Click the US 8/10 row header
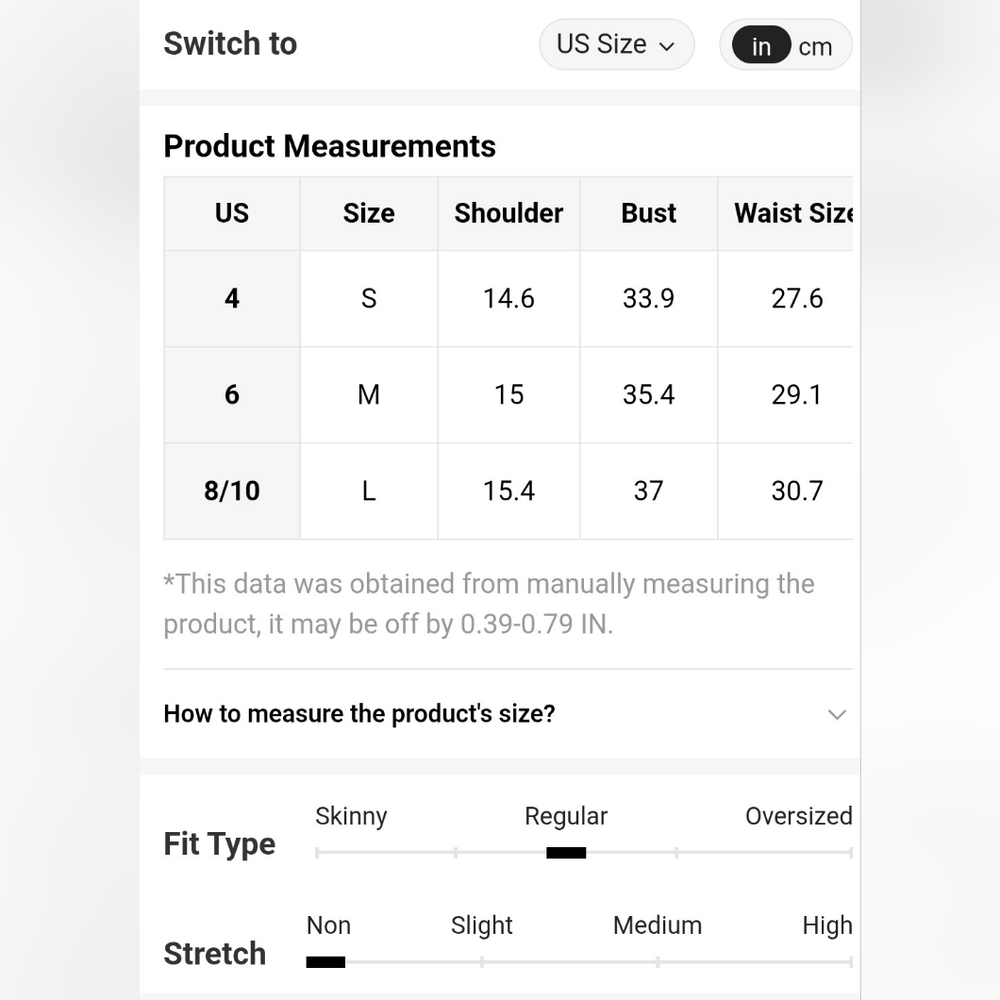Viewport: 1000px width, 1000px height. click(232, 491)
